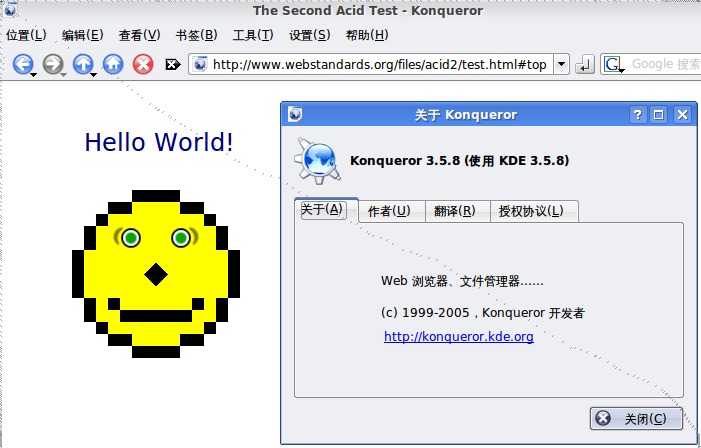Go forward with the Forward arrow icon

(53, 64)
